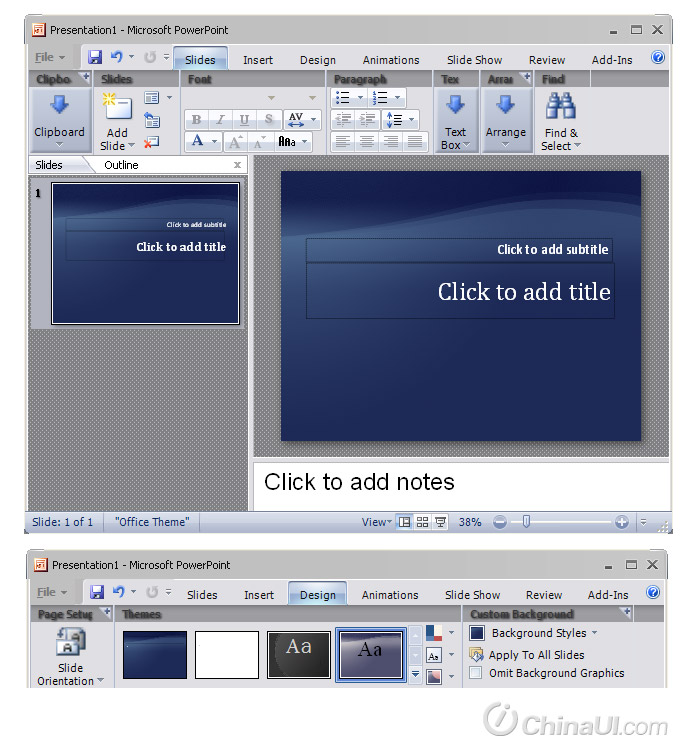Toggle text Shadow button
The width and height of the screenshot is (699, 745).
pyautogui.click(x=268, y=119)
